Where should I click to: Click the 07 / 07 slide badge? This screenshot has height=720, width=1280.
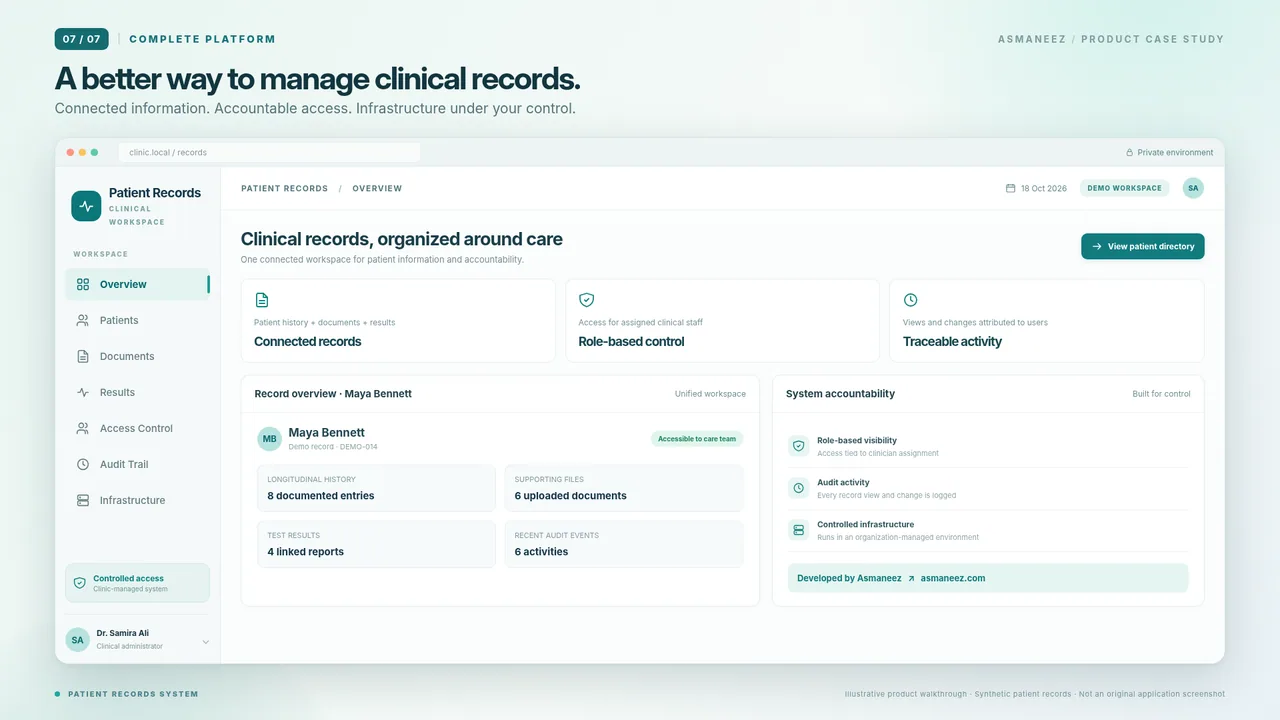82,39
